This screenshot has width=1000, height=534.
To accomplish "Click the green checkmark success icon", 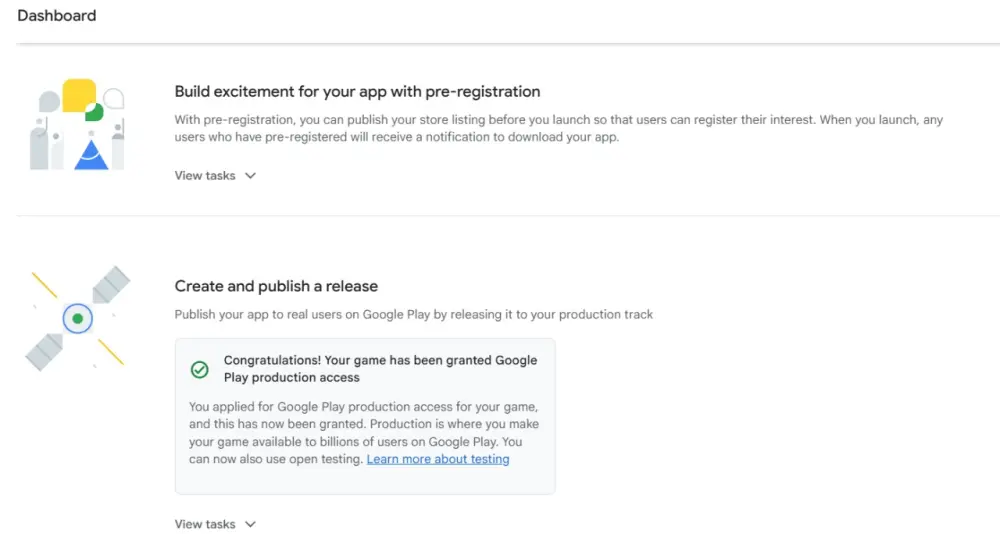I will coord(200,370).
